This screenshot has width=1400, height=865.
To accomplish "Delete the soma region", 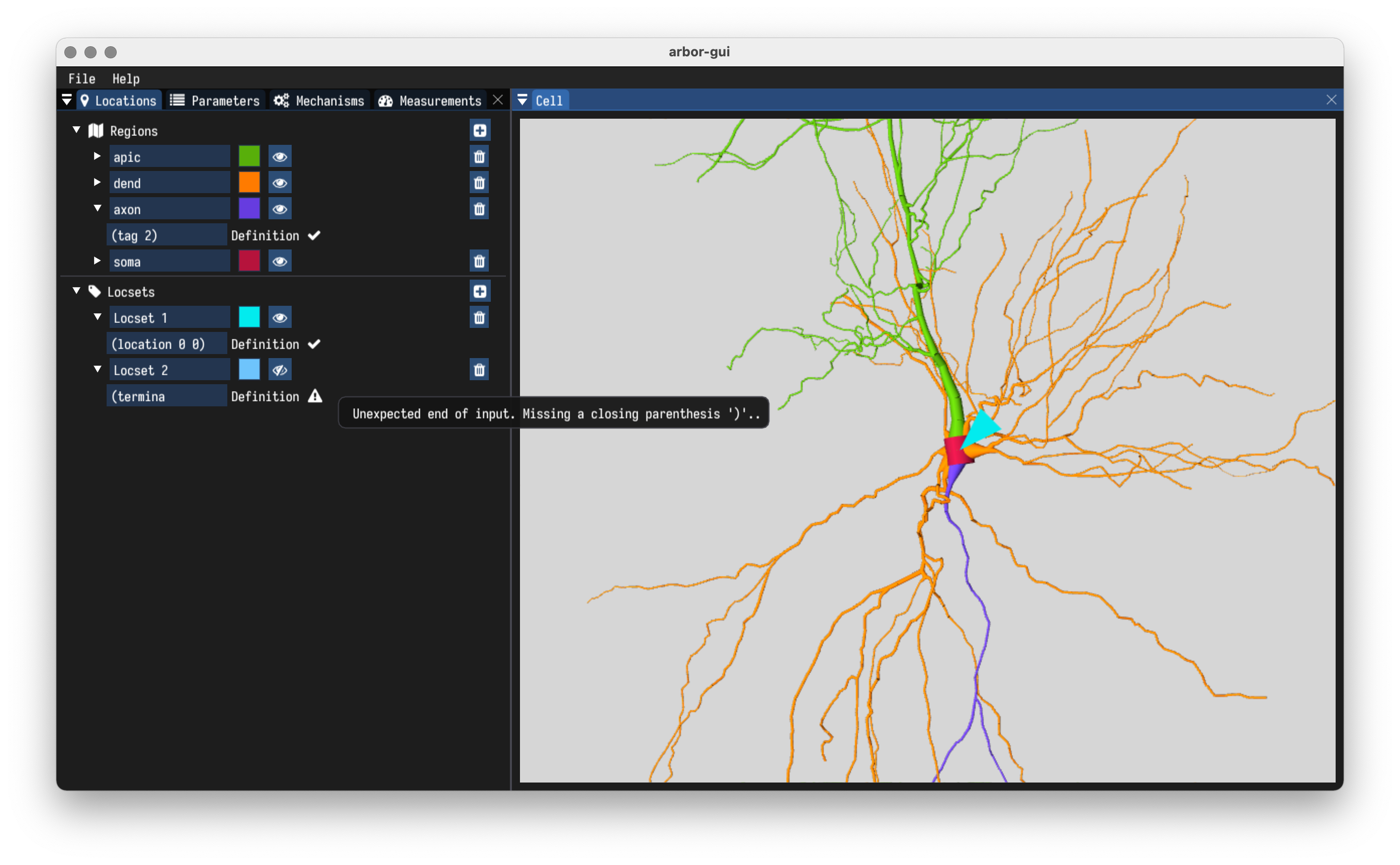I will click(479, 262).
